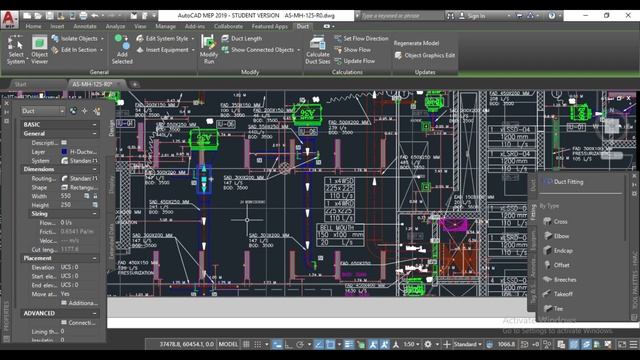Collapse the ADVANCED section in Properties
Viewport: 640px width, 360px height.
[x=94, y=313]
